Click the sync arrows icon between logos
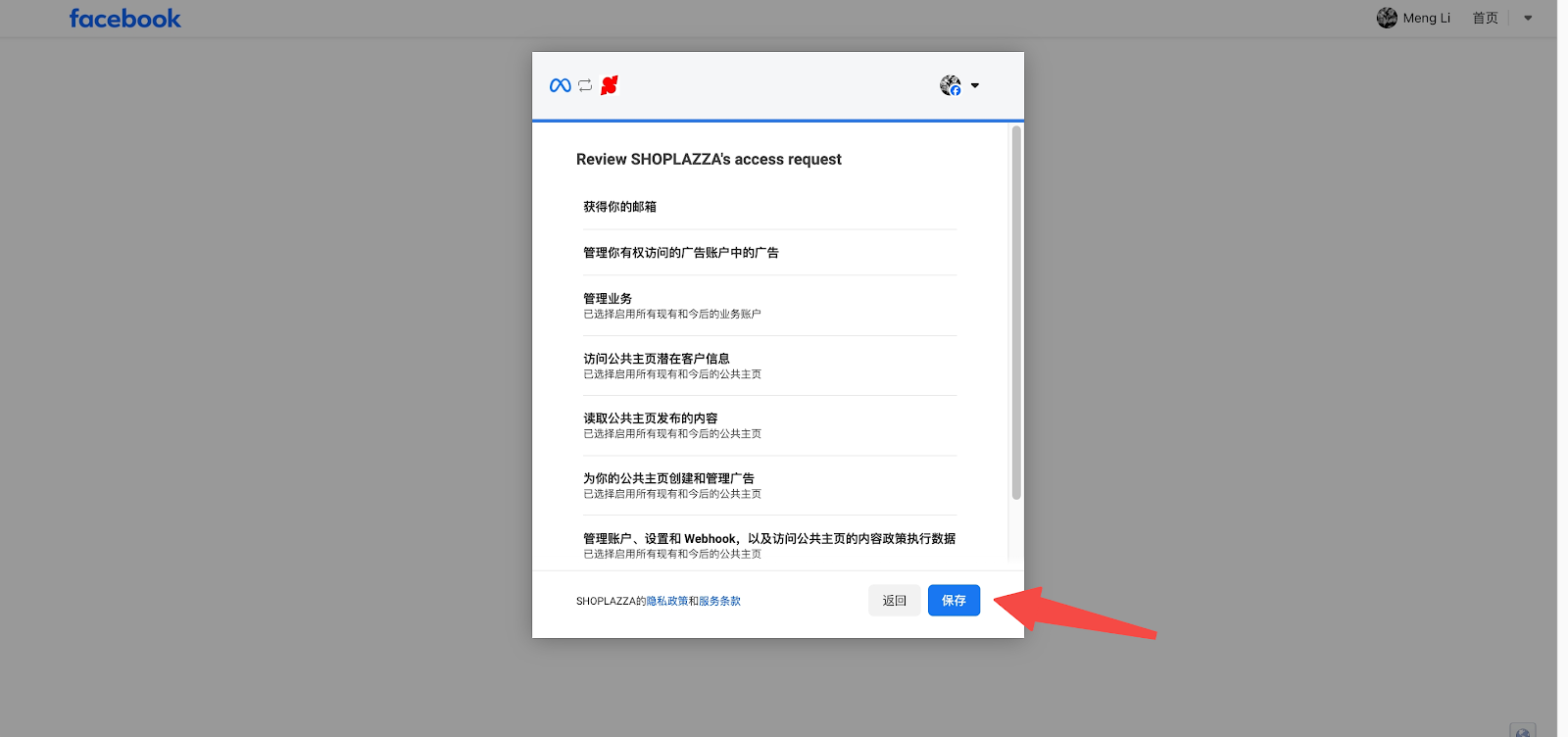The height and width of the screenshot is (737, 1568). pyautogui.click(x=585, y=86)
